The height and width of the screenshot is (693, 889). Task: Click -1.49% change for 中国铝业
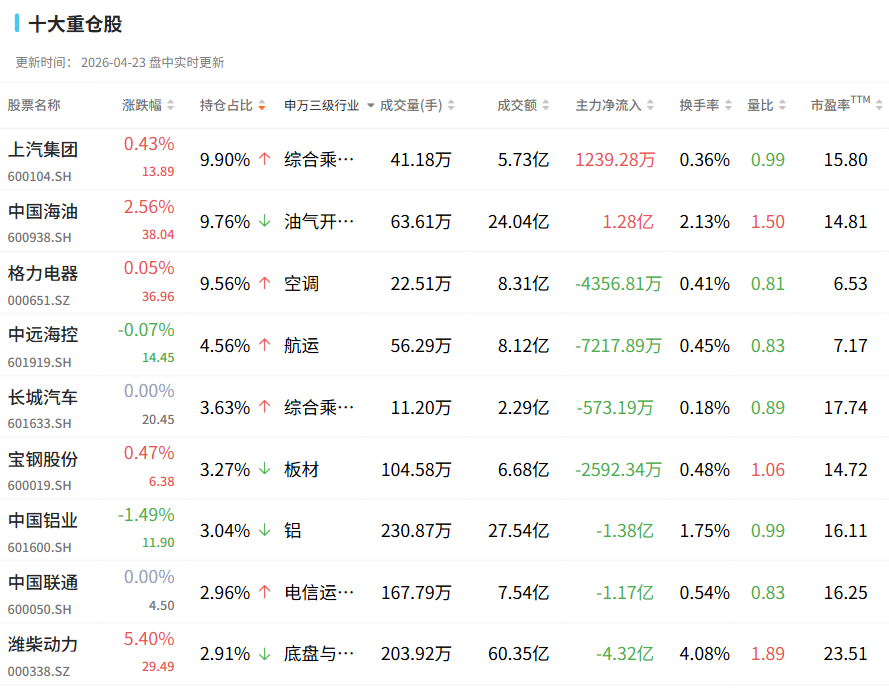tap(146, 515)
